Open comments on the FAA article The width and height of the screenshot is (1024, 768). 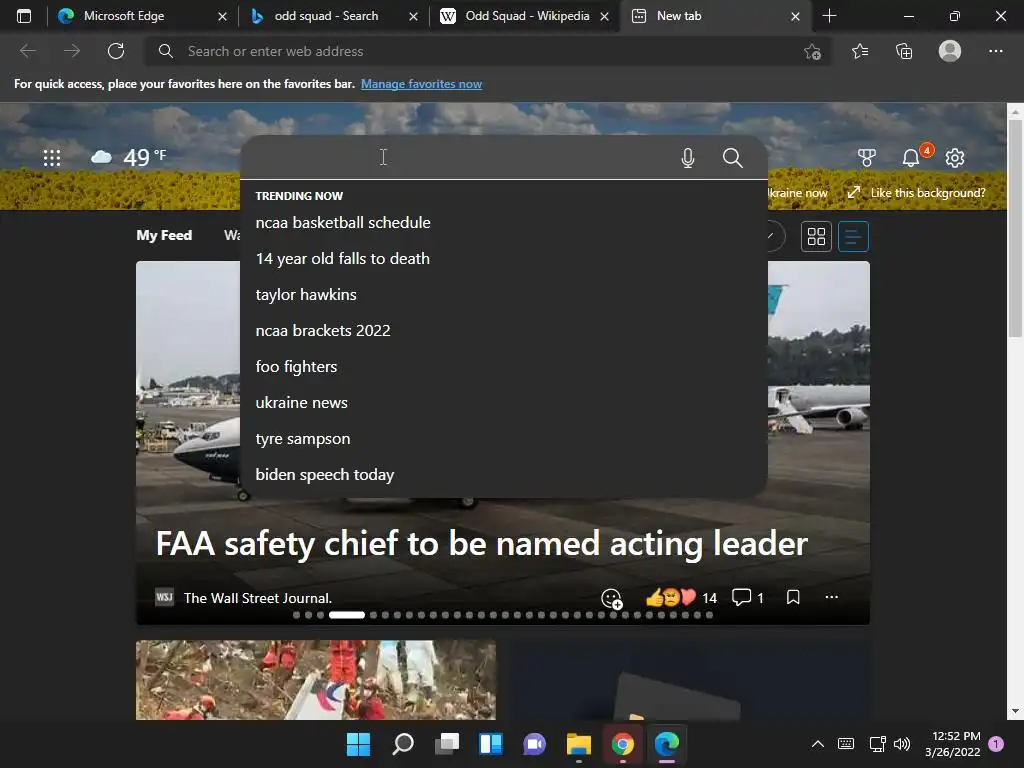pyautogui.click(x=748, y=598)
